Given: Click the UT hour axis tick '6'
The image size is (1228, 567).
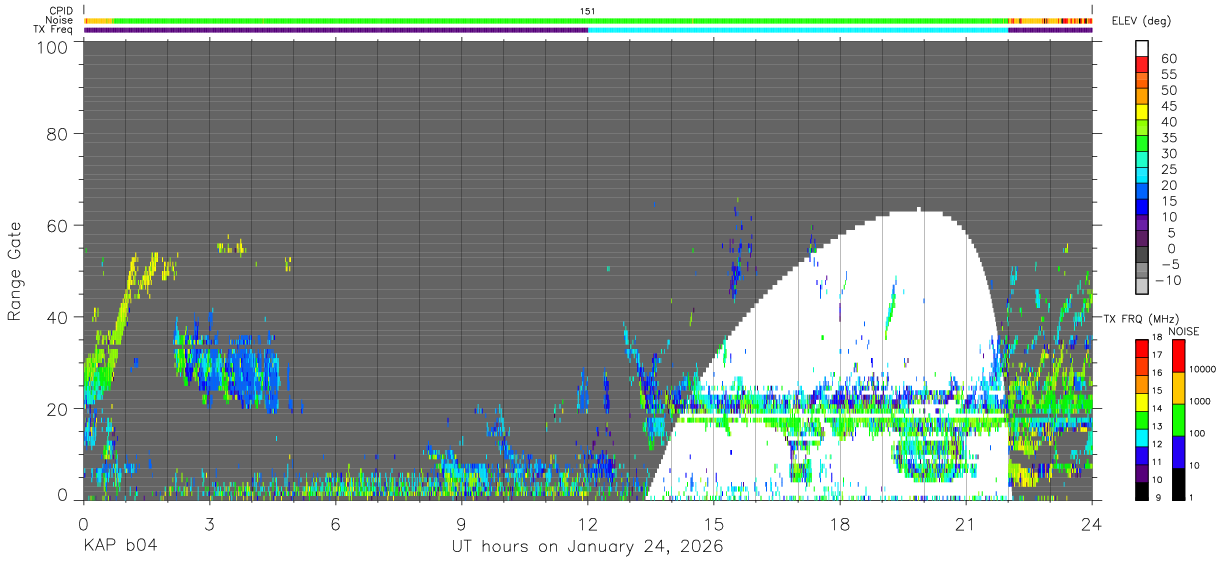Looking at the screenshot, I should tap(335, 523).
